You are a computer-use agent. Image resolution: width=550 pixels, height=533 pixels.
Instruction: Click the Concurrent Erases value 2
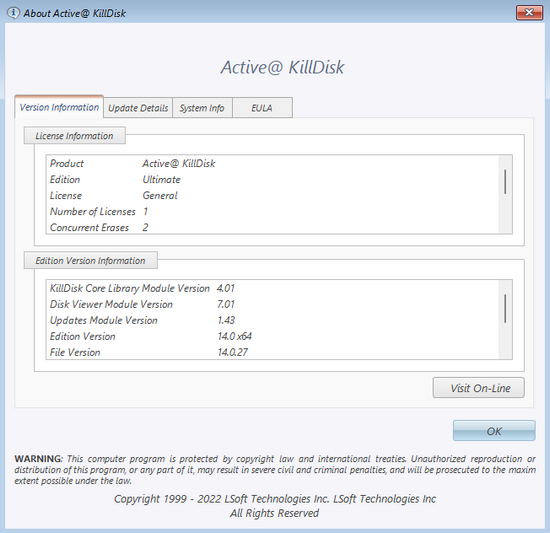point(145,228)
